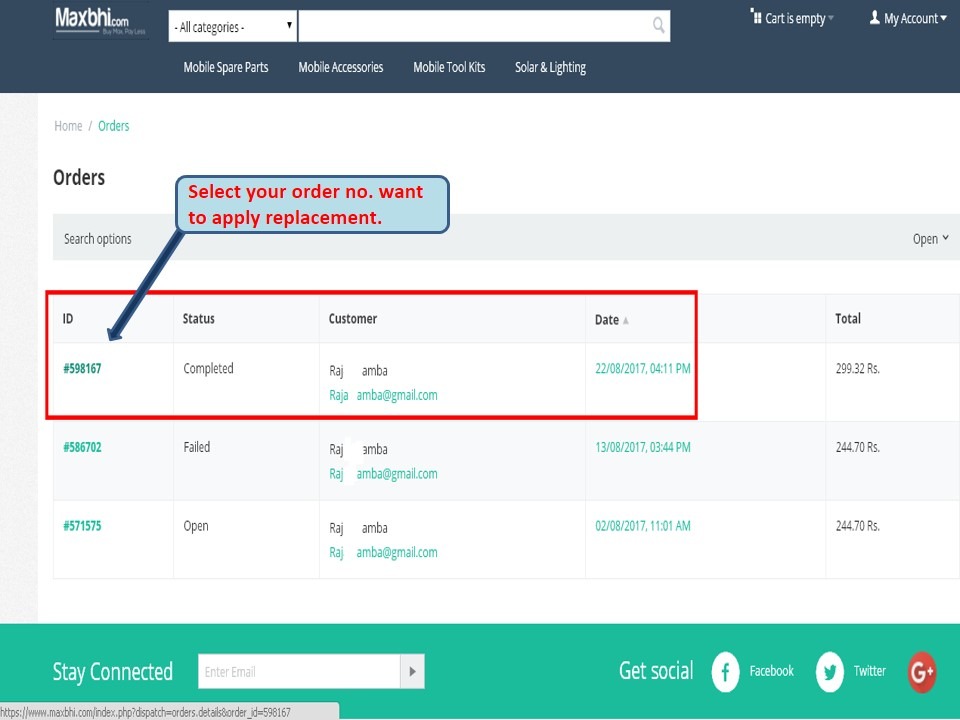
Task: Open Mobile Accessories menu
Action: click(340, 67)
